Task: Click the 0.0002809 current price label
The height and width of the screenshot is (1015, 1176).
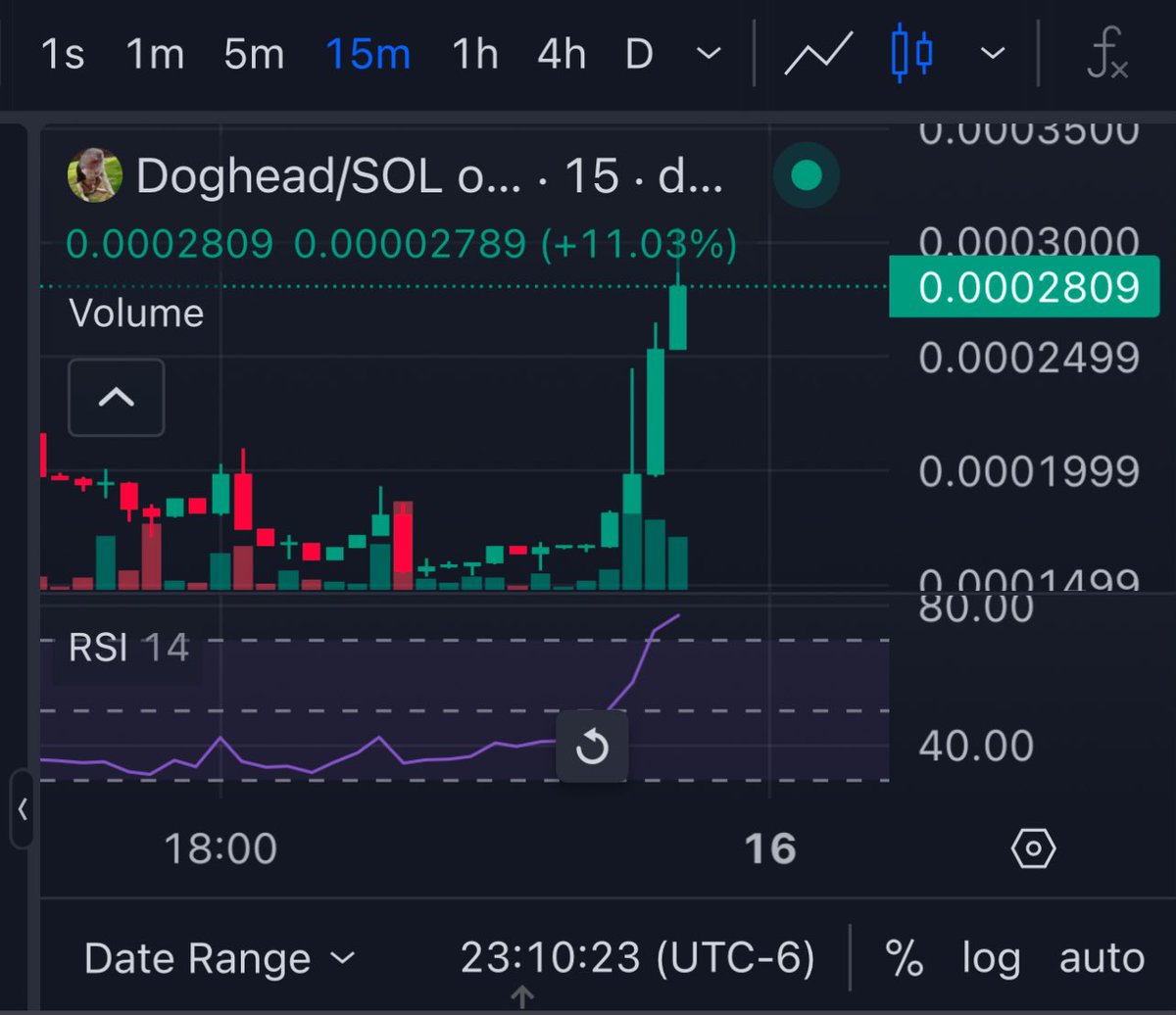Action: [x=1024, y=287]
